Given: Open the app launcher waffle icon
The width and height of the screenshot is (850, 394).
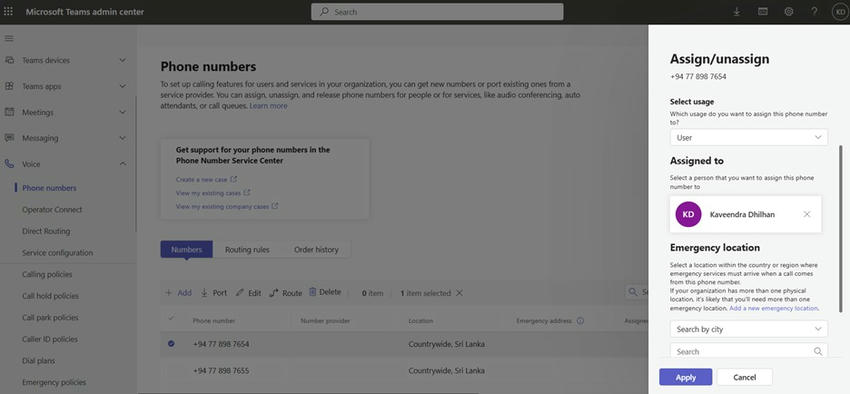Looking at the screenshot, I should pos(8,11).
